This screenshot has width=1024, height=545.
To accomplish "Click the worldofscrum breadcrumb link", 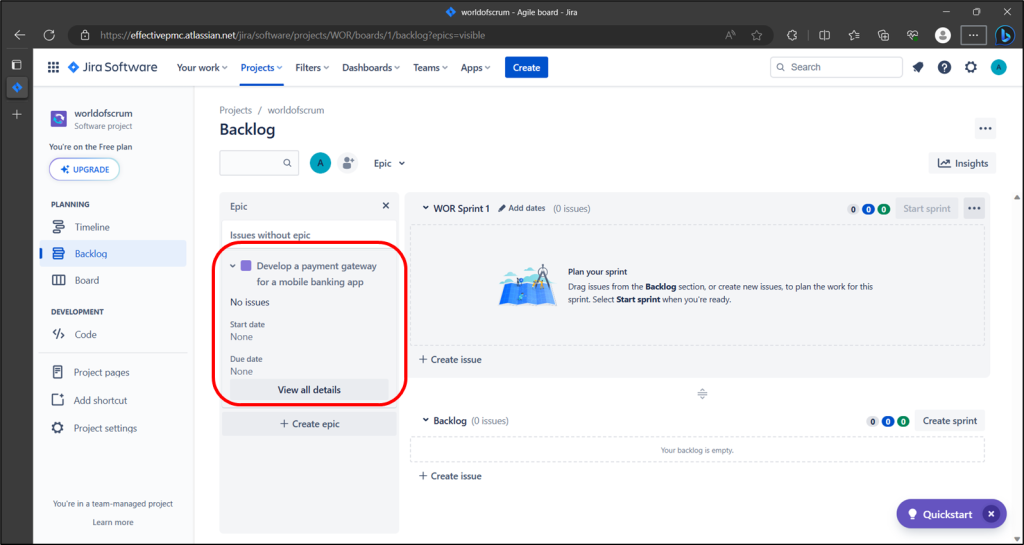I will tap(296, 110).
